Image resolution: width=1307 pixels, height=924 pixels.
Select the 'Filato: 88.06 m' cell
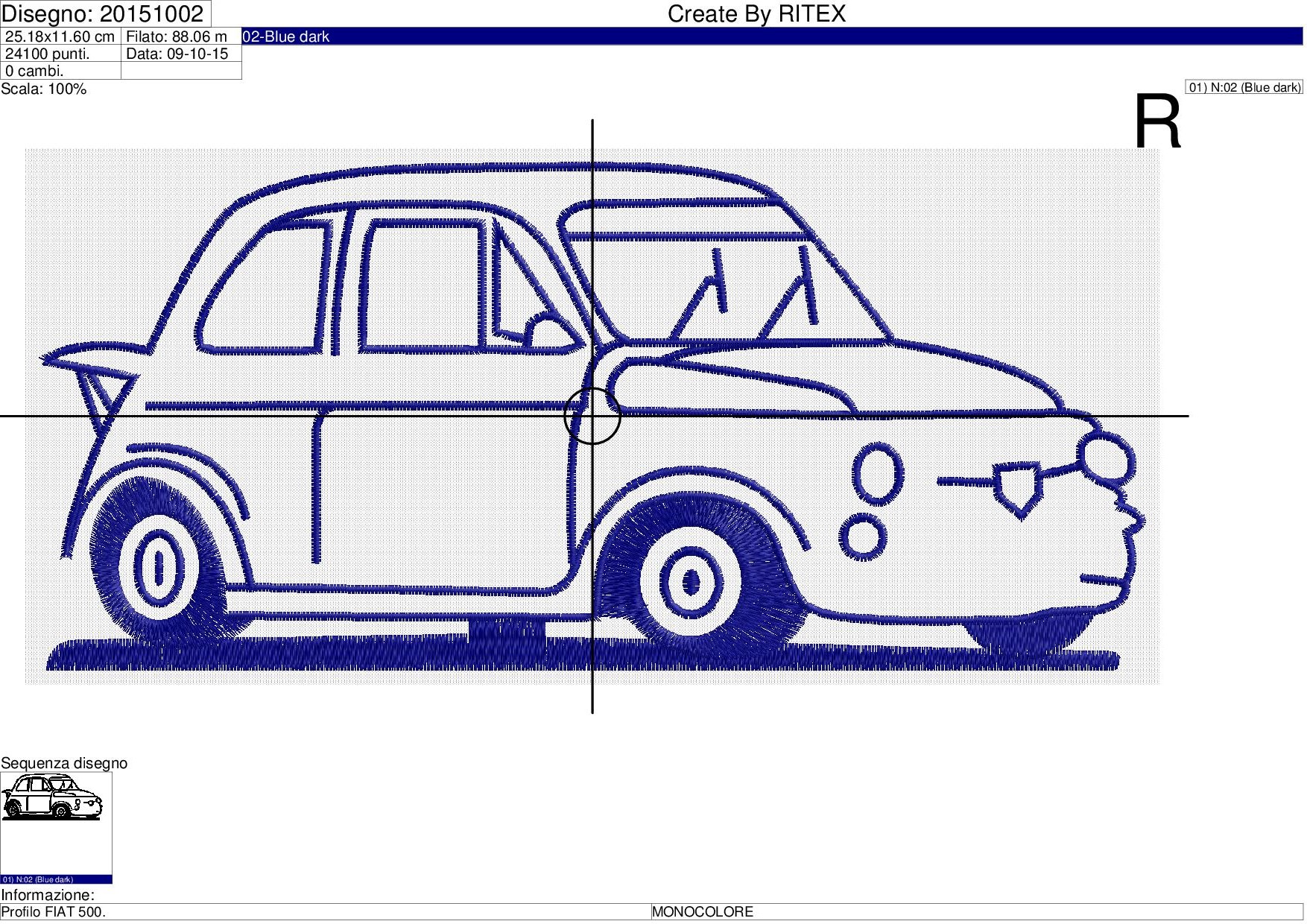181,37
